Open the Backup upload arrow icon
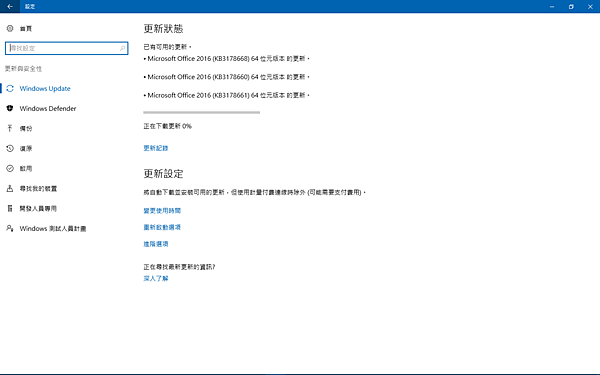This screenshot has width=600, height=375. click(10, 128)
